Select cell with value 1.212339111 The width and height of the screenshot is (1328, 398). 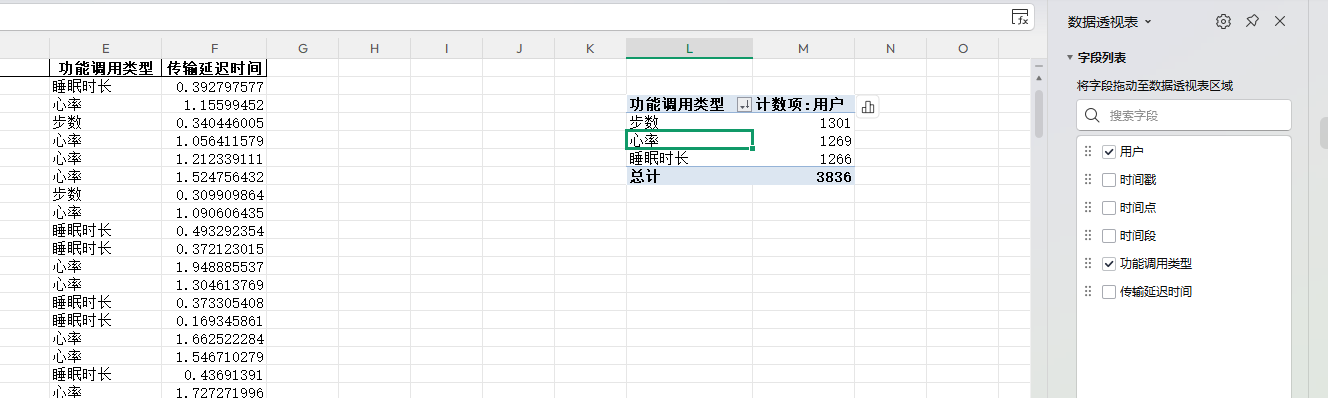213,158
